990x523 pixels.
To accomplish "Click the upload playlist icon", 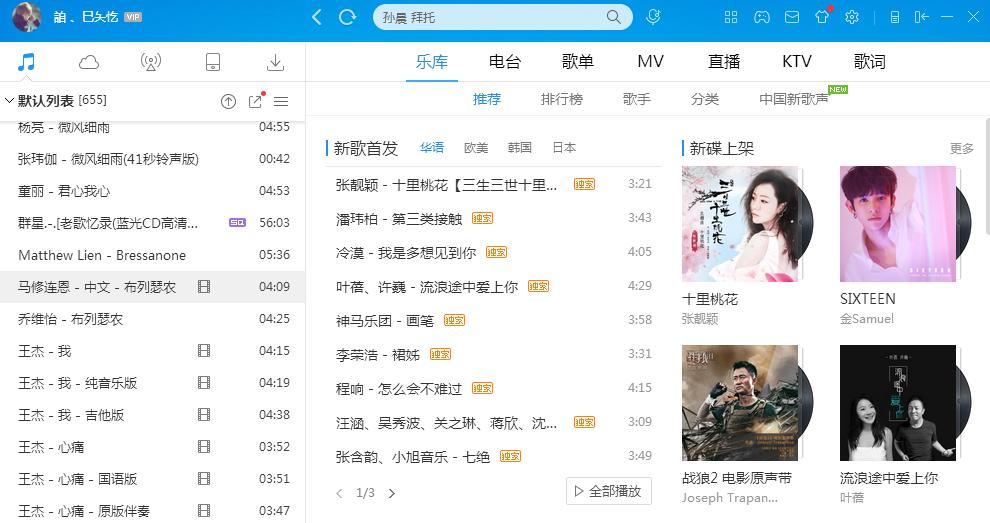I will coord(229,101).
